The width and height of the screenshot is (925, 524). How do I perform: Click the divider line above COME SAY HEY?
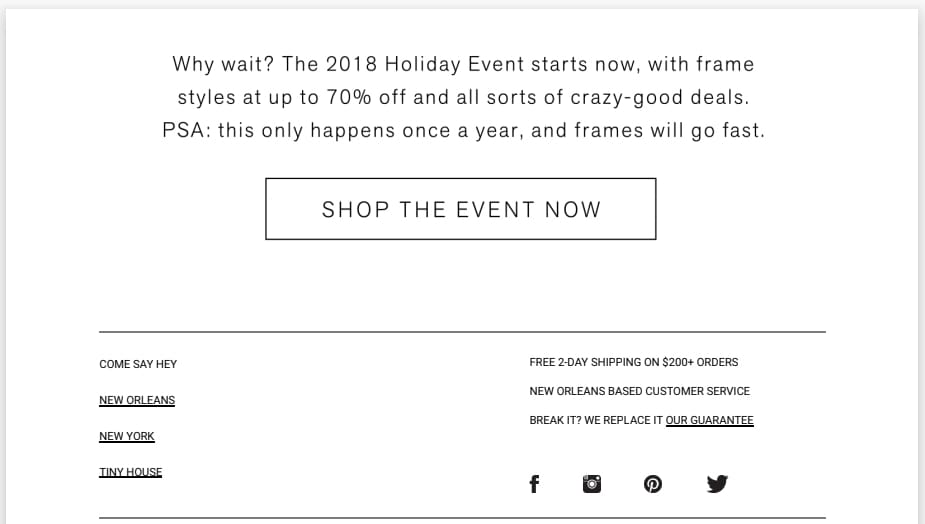[x=462, y=332]
